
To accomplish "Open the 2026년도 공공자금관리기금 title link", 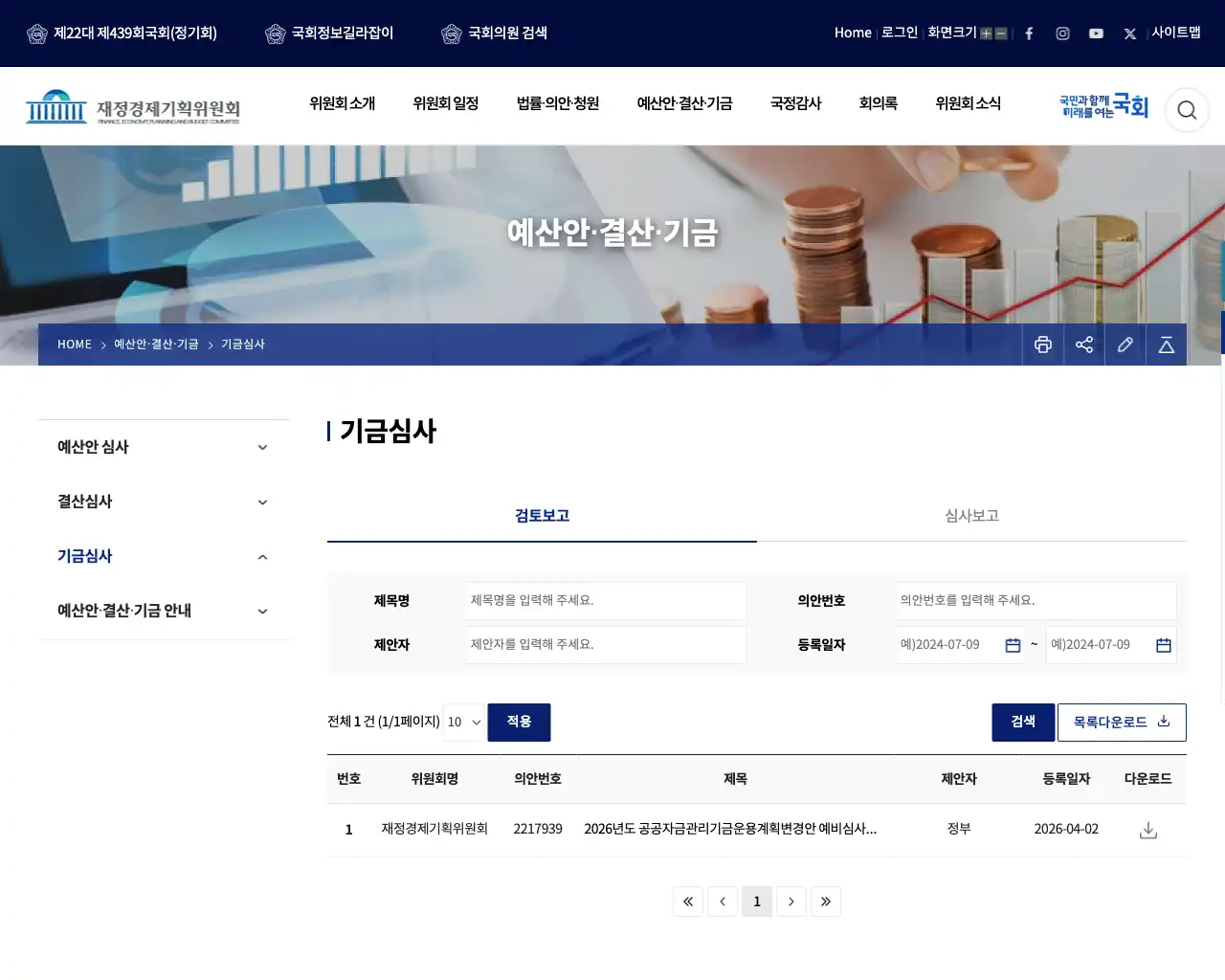I will pyautogui.click(x=730, y=829).
